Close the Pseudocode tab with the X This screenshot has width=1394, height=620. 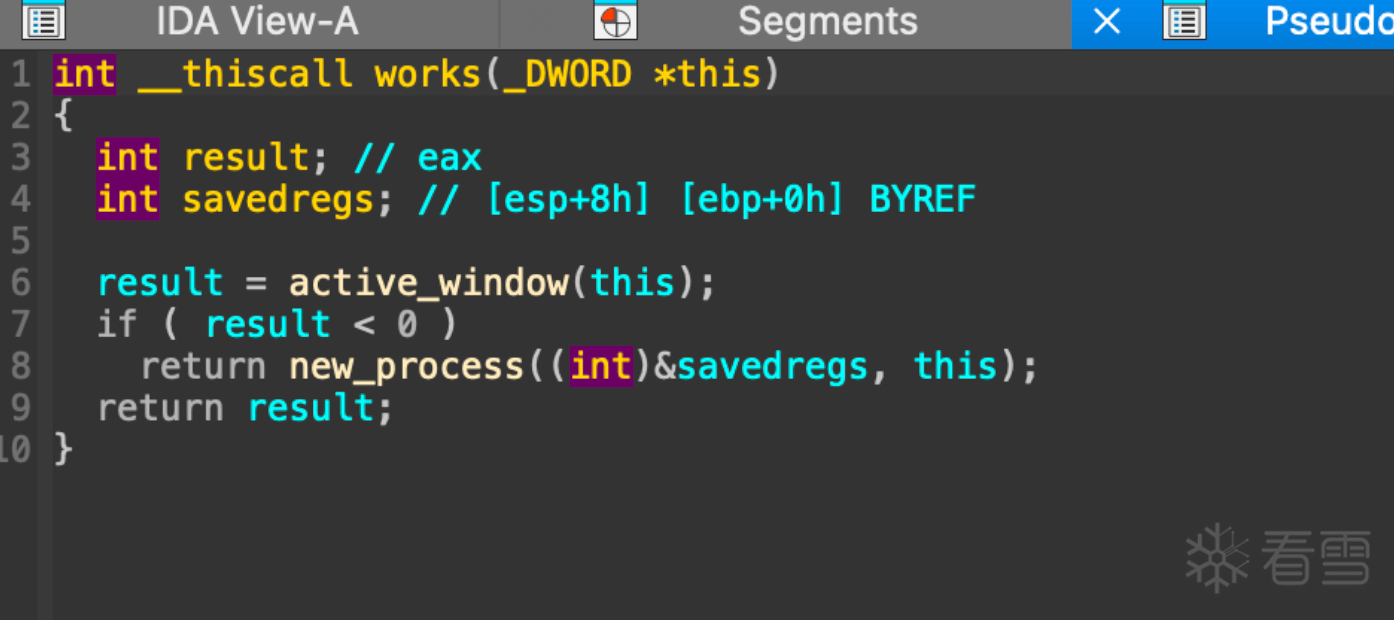coord(1106,21)
